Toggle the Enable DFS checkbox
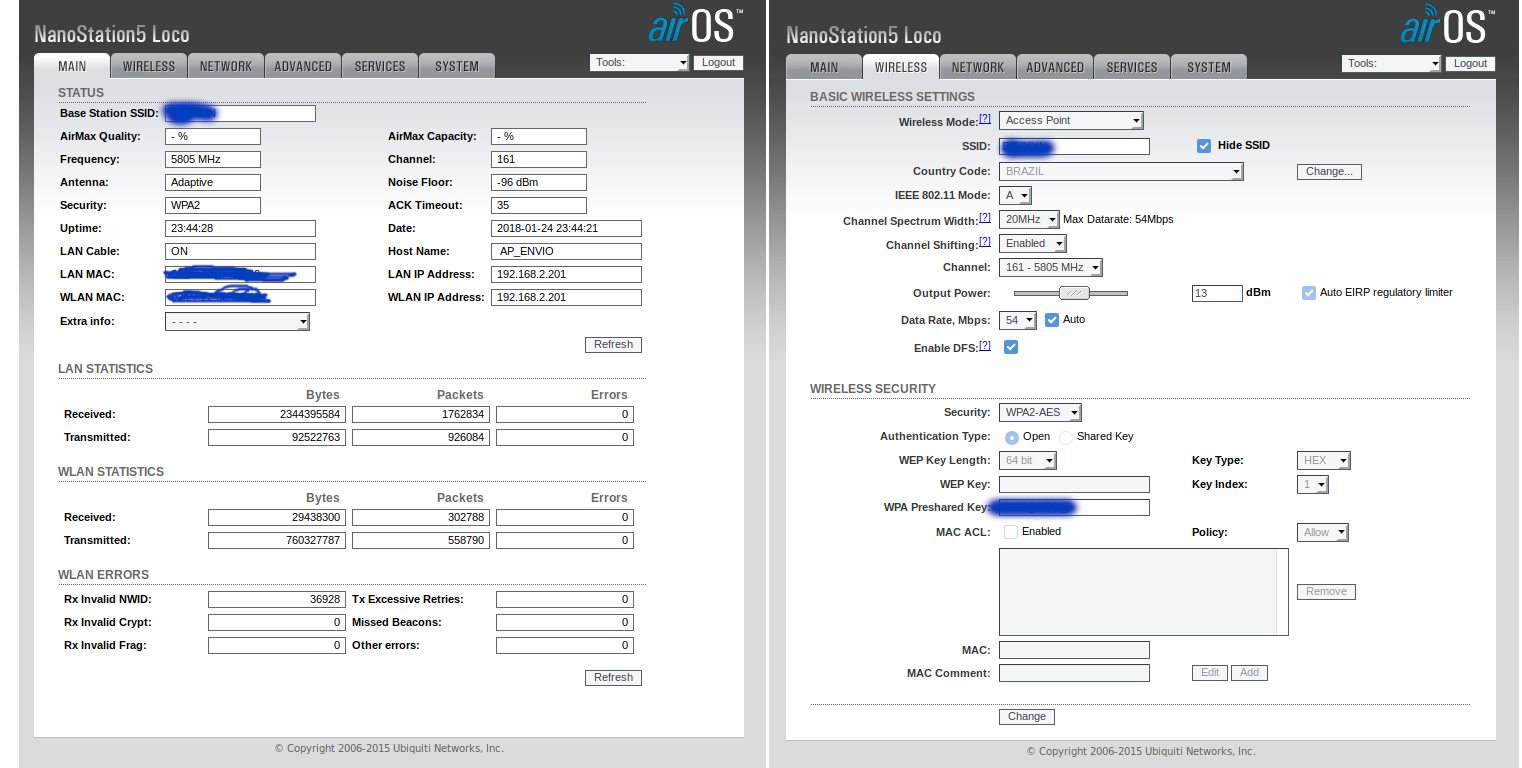The height and width of the screenshot is (768, 1522). (x=1011, y=347)
